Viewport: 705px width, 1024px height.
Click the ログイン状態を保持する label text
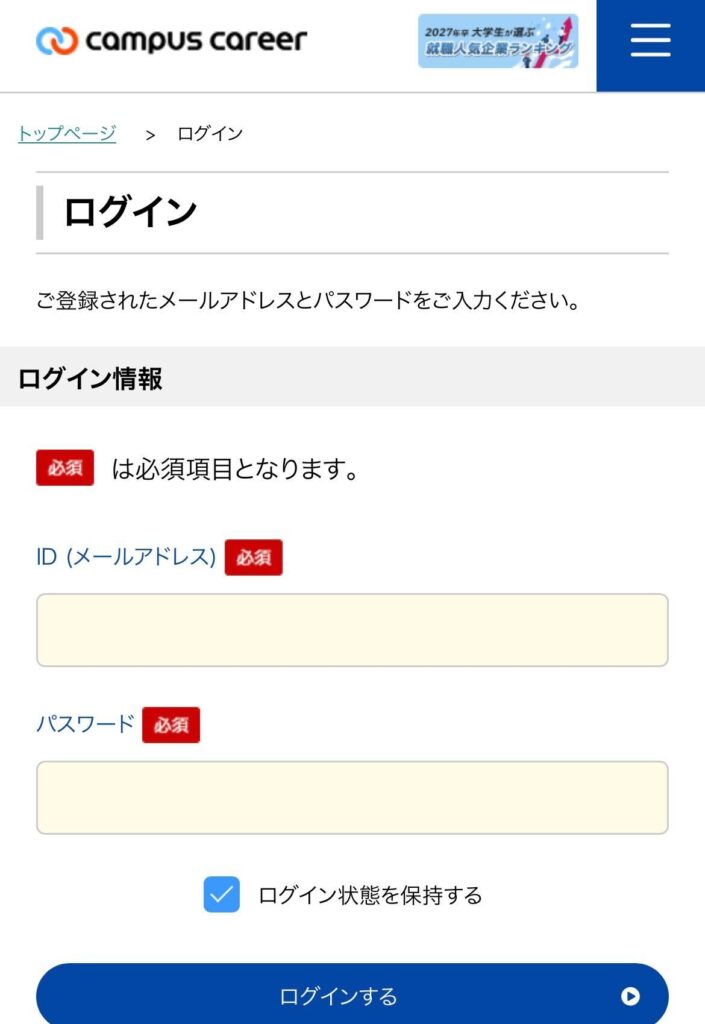point(370,895)
